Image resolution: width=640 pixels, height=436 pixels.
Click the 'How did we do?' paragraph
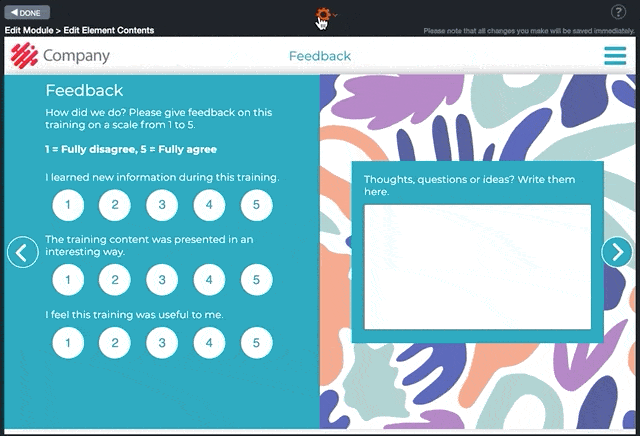click(x=159, y=118)
